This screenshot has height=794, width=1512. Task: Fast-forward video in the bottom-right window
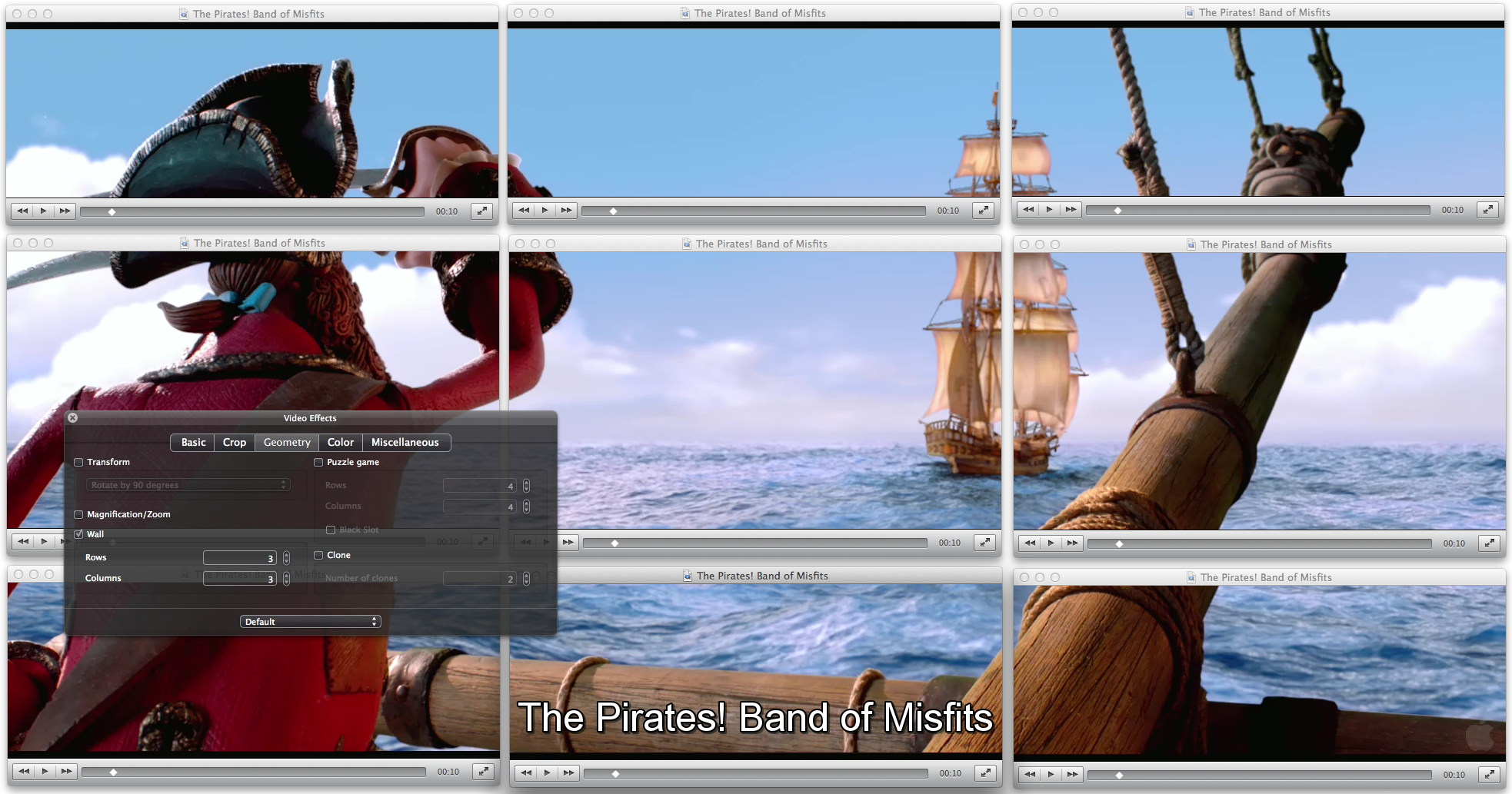(1073, 774)
